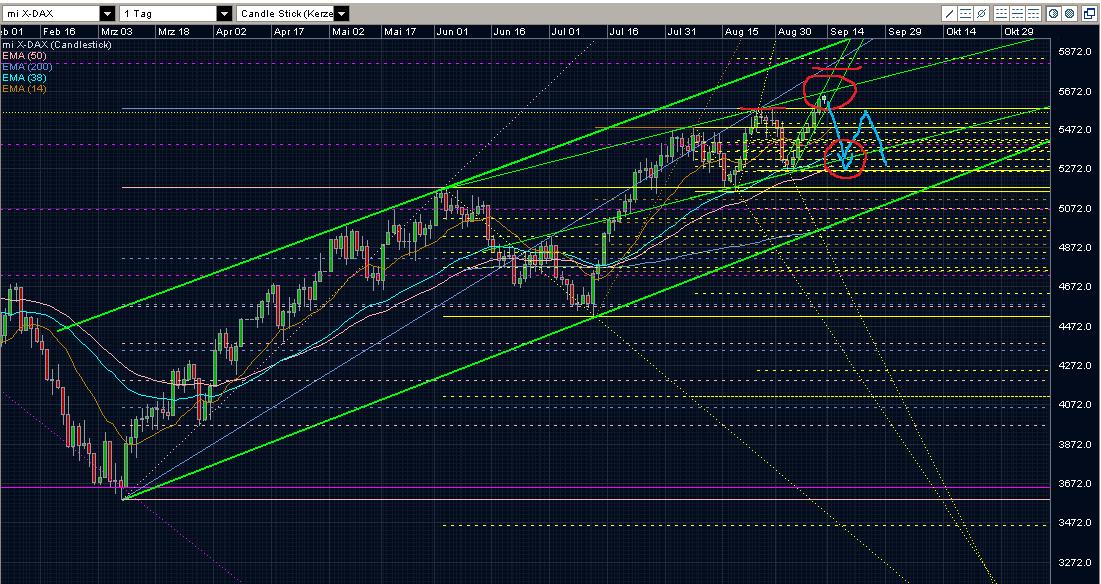Image resolution: width=1101 pixels, height=584 pixels.
Task: Click the Jun 16 date label
Action: [x=509, y=32]
